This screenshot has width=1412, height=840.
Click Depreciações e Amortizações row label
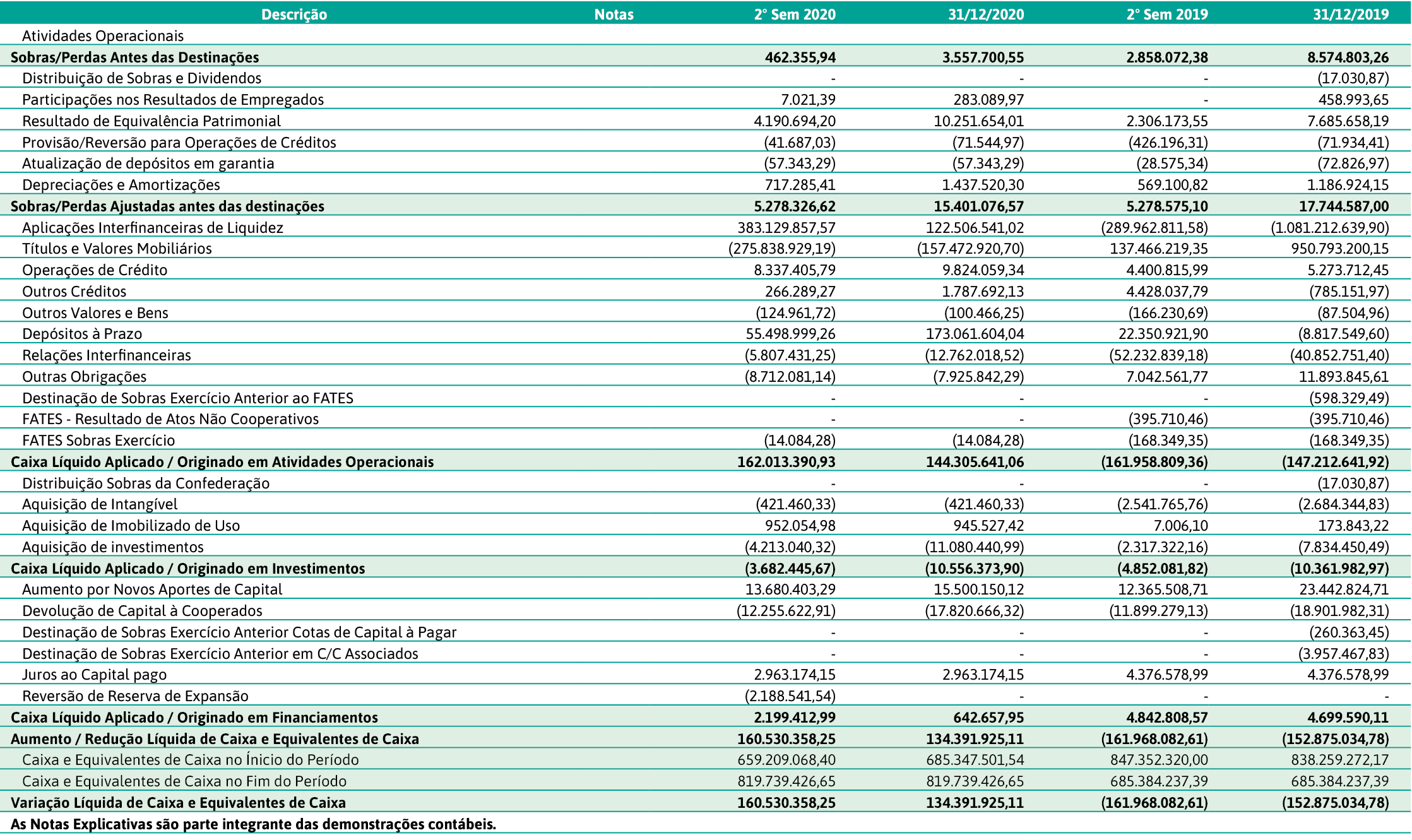click(121, 185)
